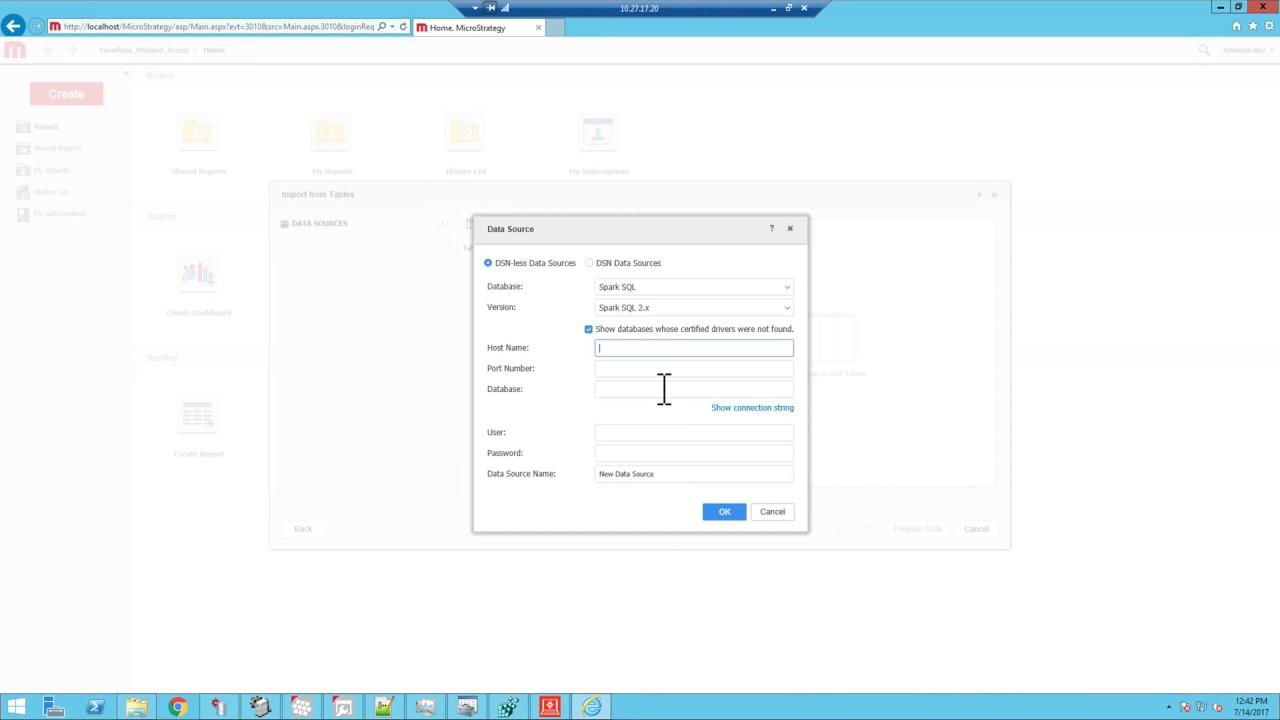
Task: Launch Google Chrome from the taskbar
Action: 177,707
